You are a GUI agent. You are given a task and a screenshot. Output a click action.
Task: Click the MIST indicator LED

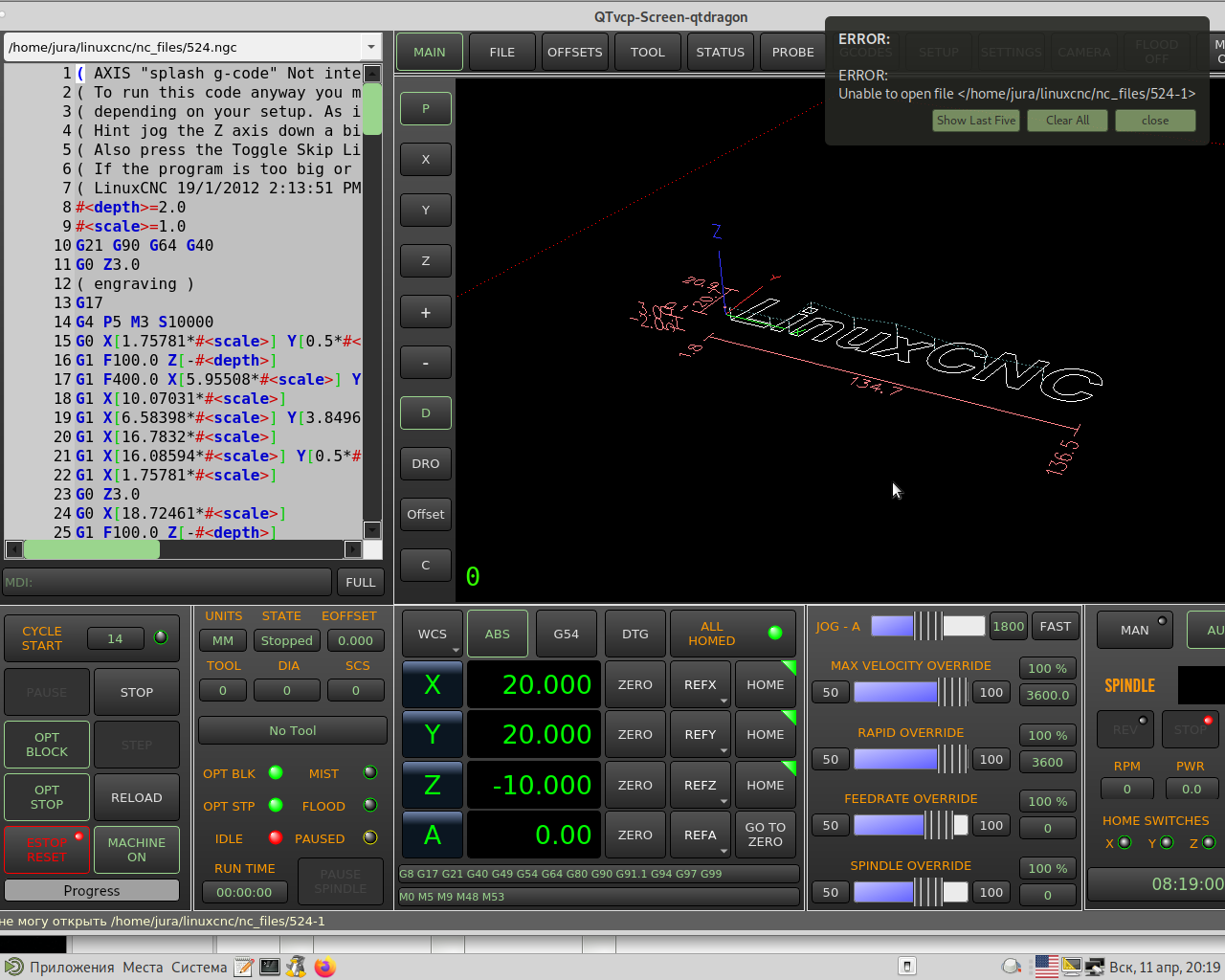(370, 772)
